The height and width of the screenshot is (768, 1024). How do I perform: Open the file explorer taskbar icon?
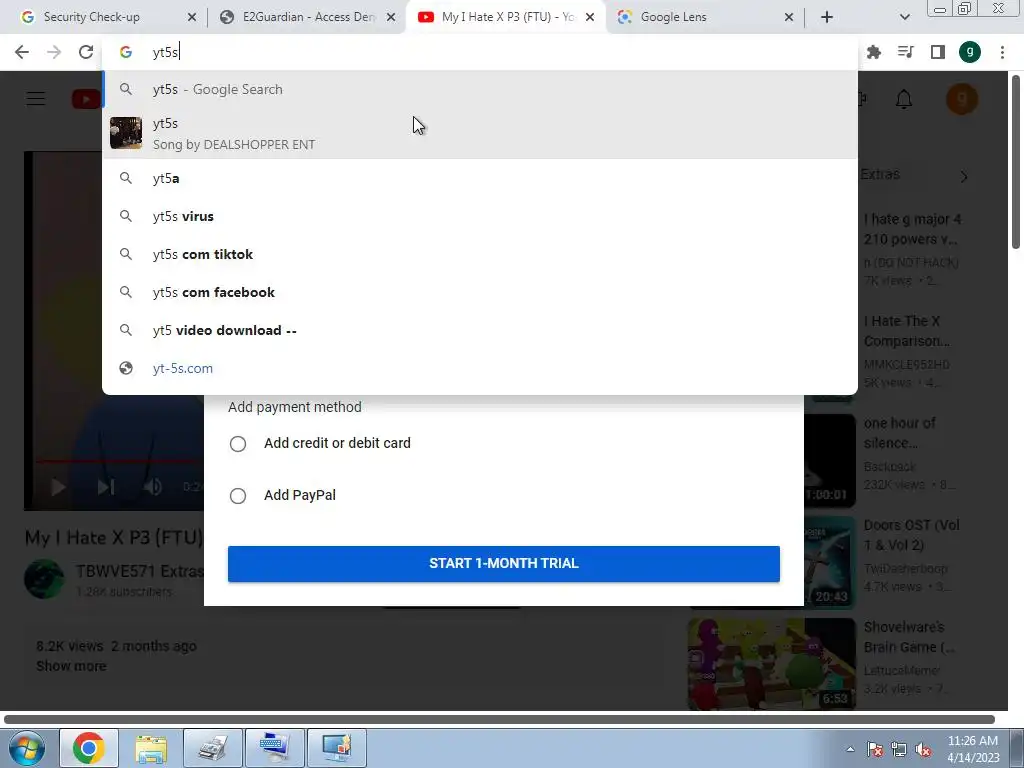(151, 748)
